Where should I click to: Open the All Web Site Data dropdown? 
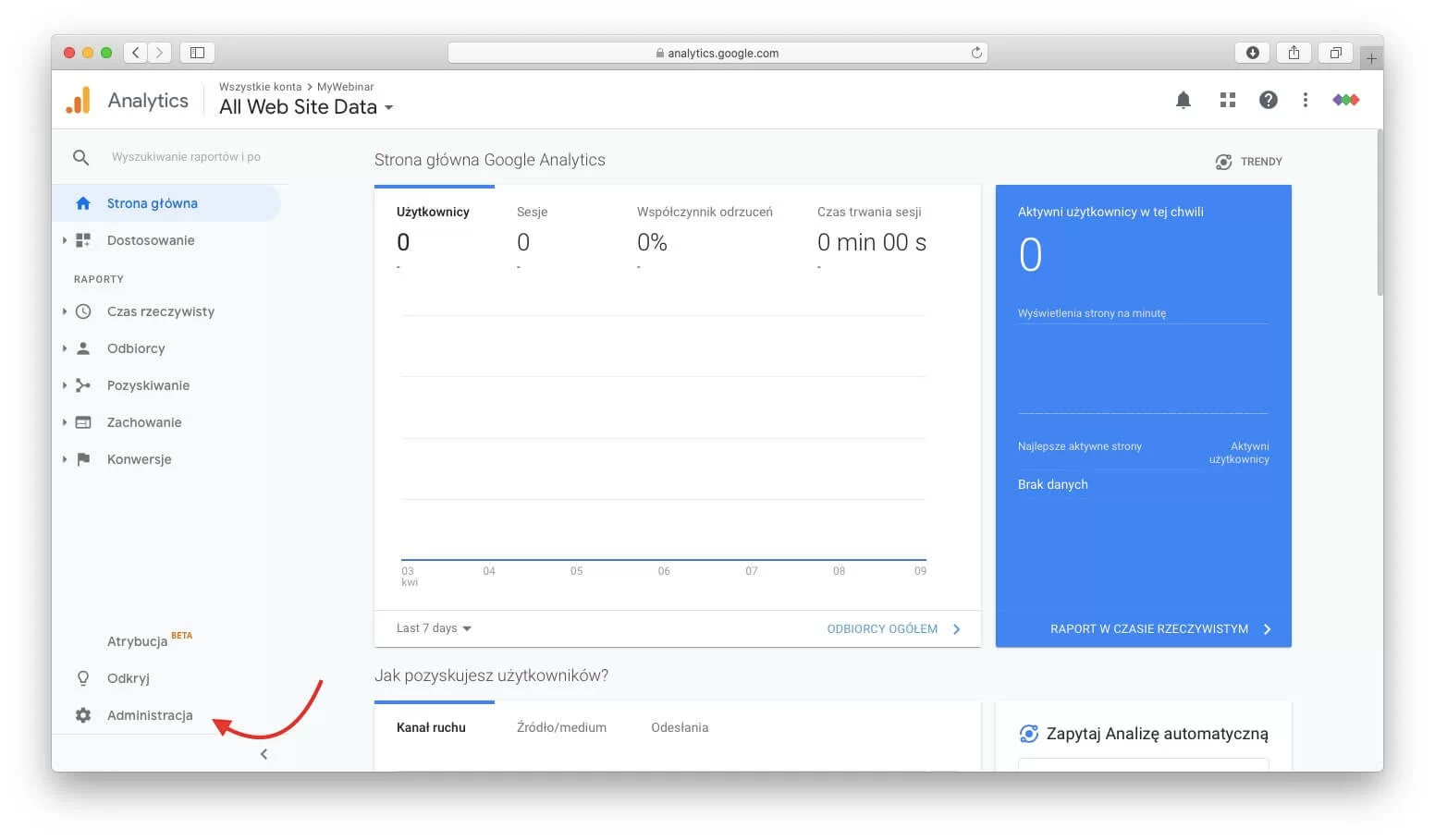coord(306,107)
